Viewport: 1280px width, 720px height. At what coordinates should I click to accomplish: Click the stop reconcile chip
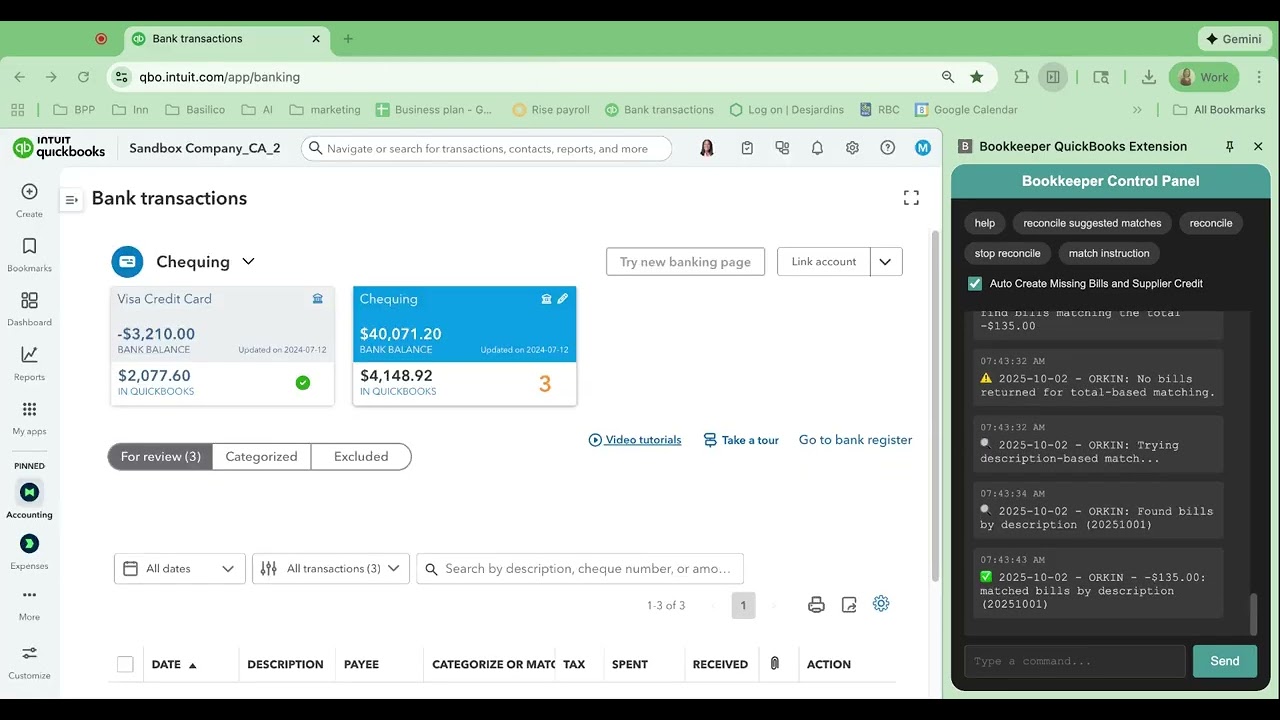pyautogui.click(x=1008, y=253)
